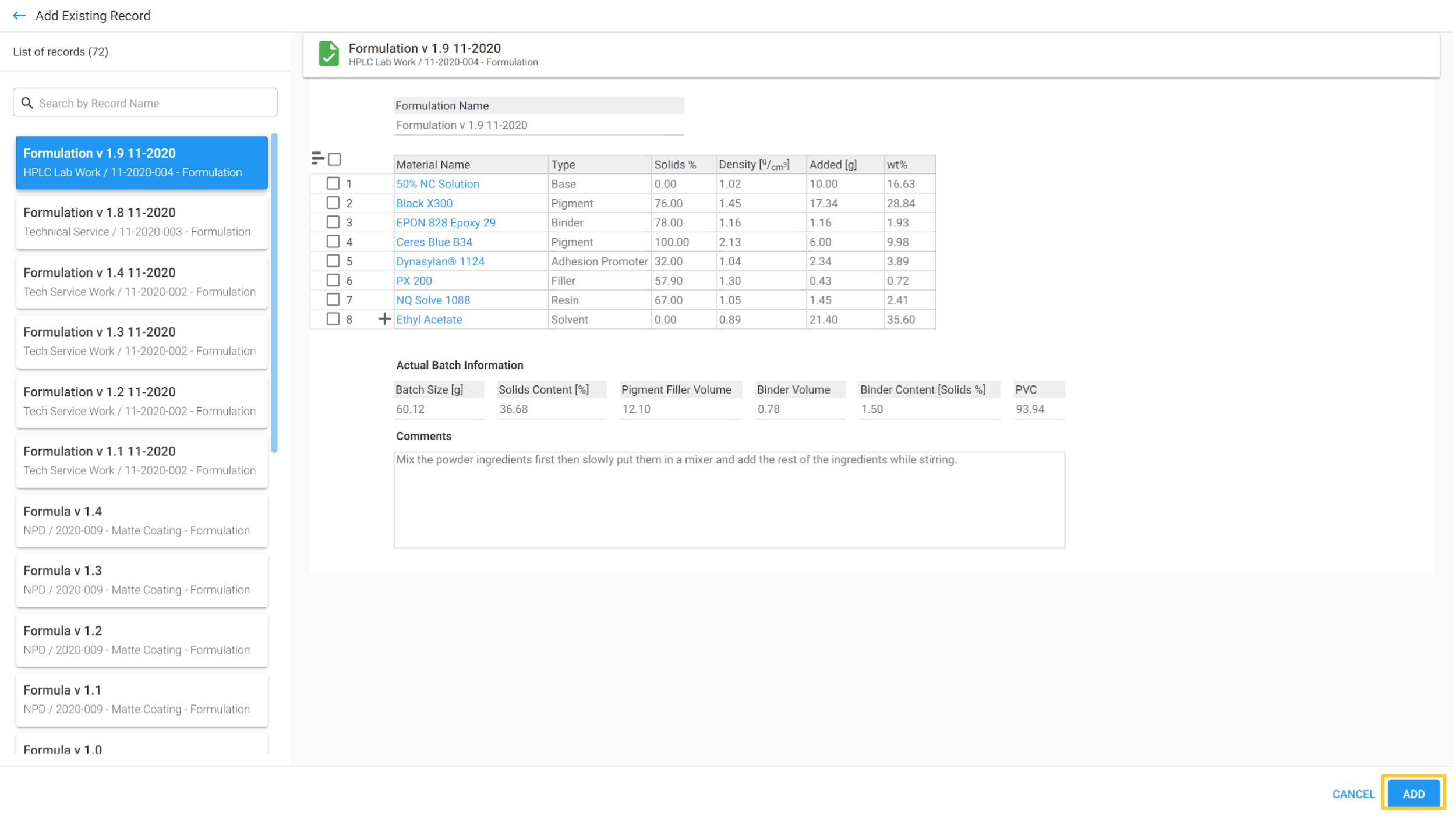Open the Ceres Blue B34 link
The image size is (1456, 818).
click(x=435, y=242)
